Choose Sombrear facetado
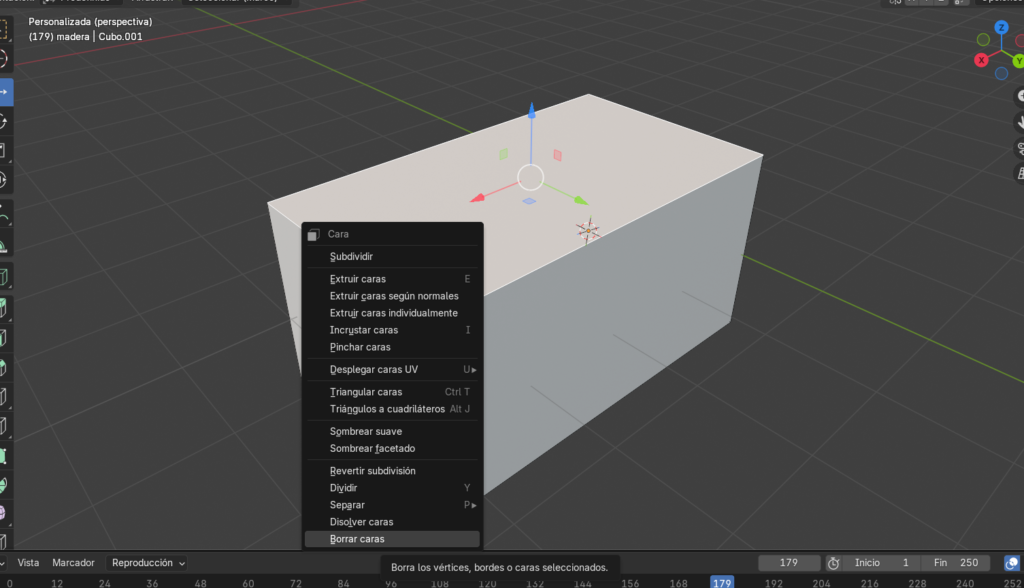Screen dimensions: 1024x588 [x=392, y=448]
